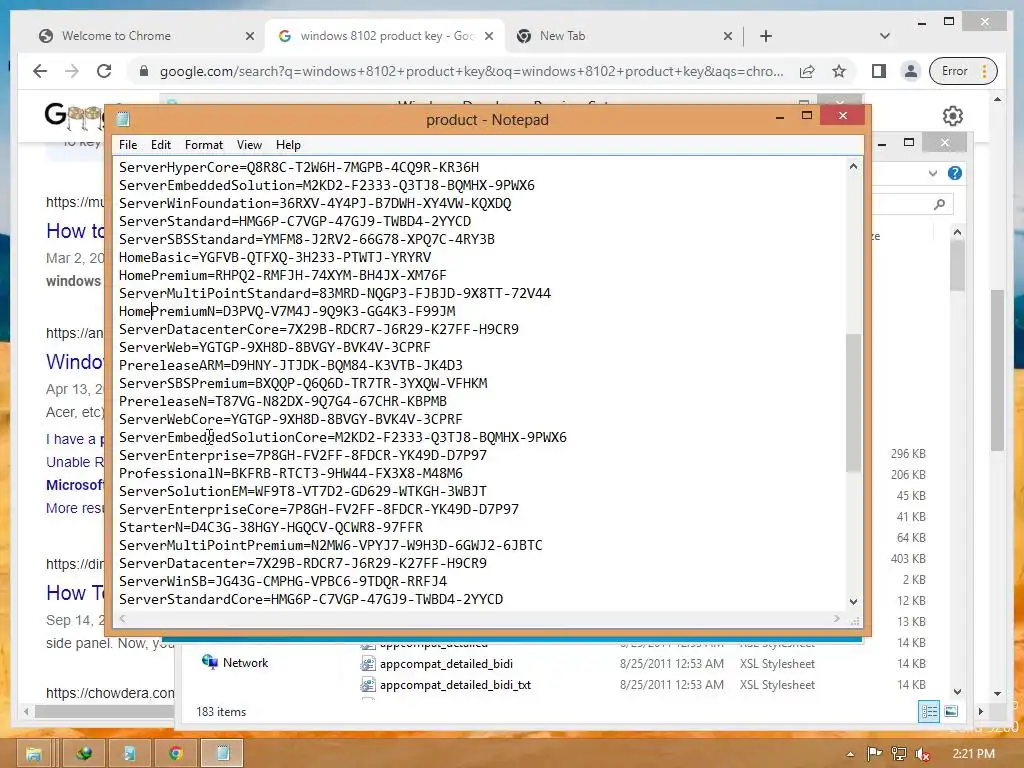This screenshot has height=768, width=1024.
Task: Click the ServerWeb=YGTGP line
Action: click(274, 347)
